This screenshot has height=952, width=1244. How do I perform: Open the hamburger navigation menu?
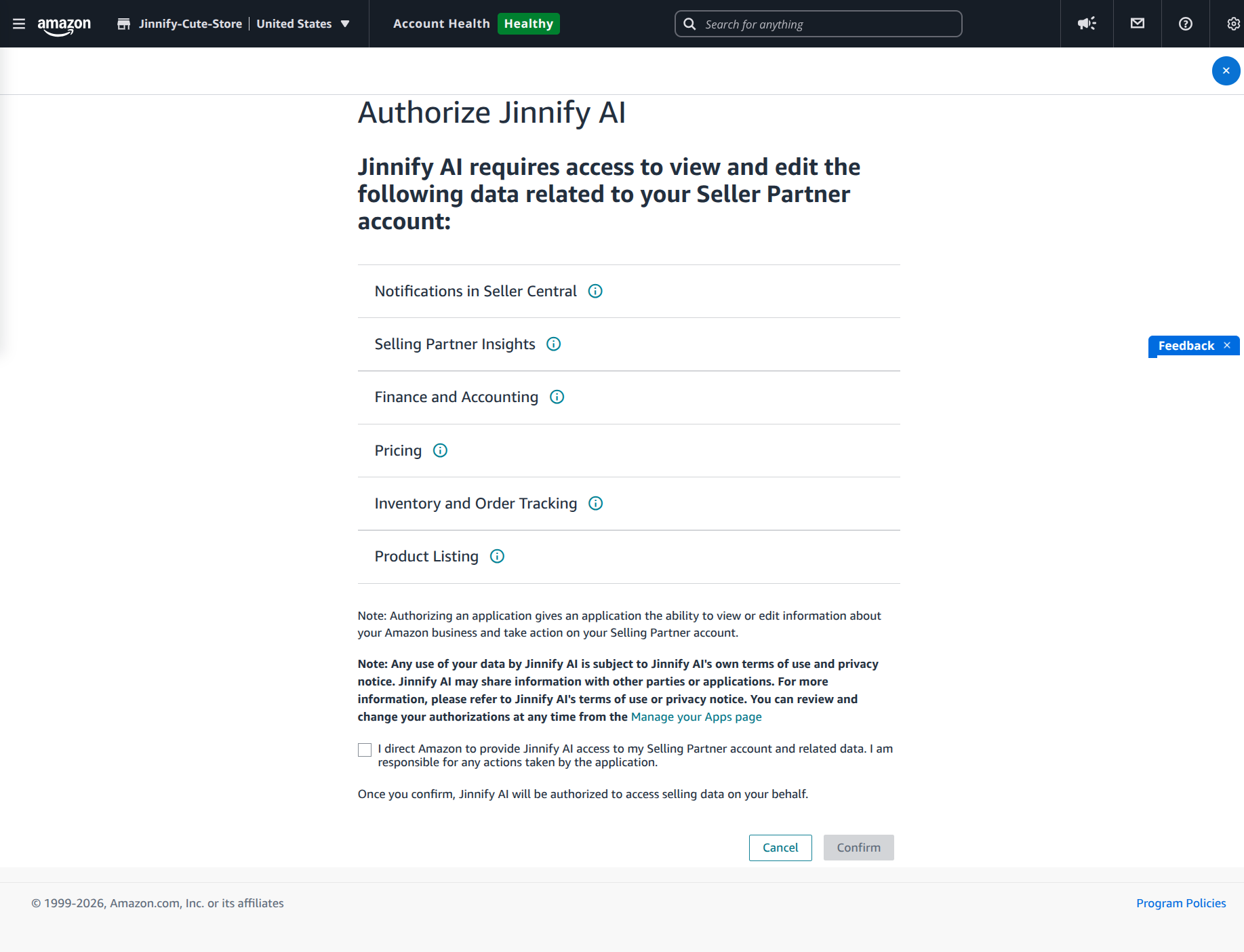19,24
